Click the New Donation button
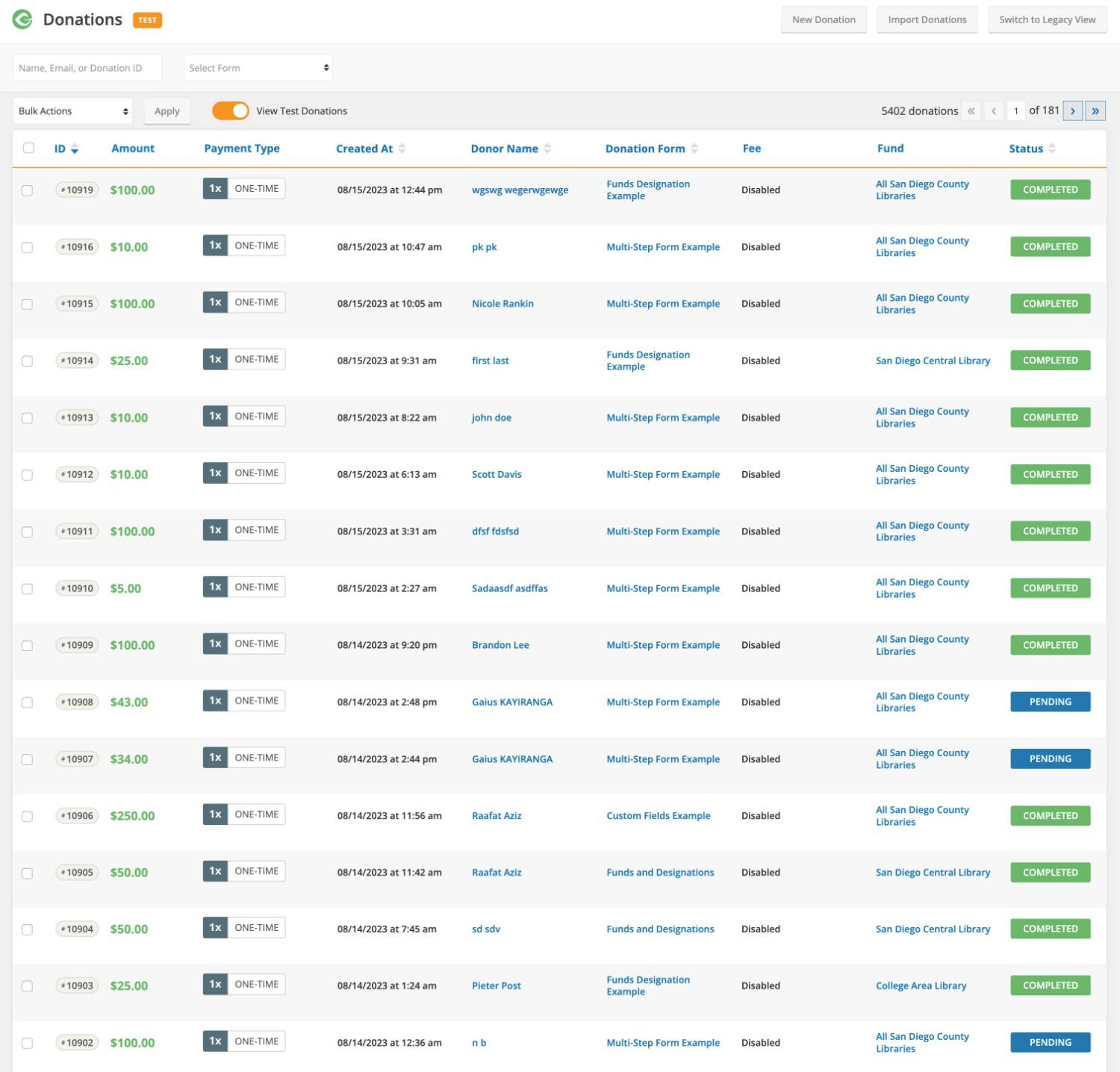 824,19
